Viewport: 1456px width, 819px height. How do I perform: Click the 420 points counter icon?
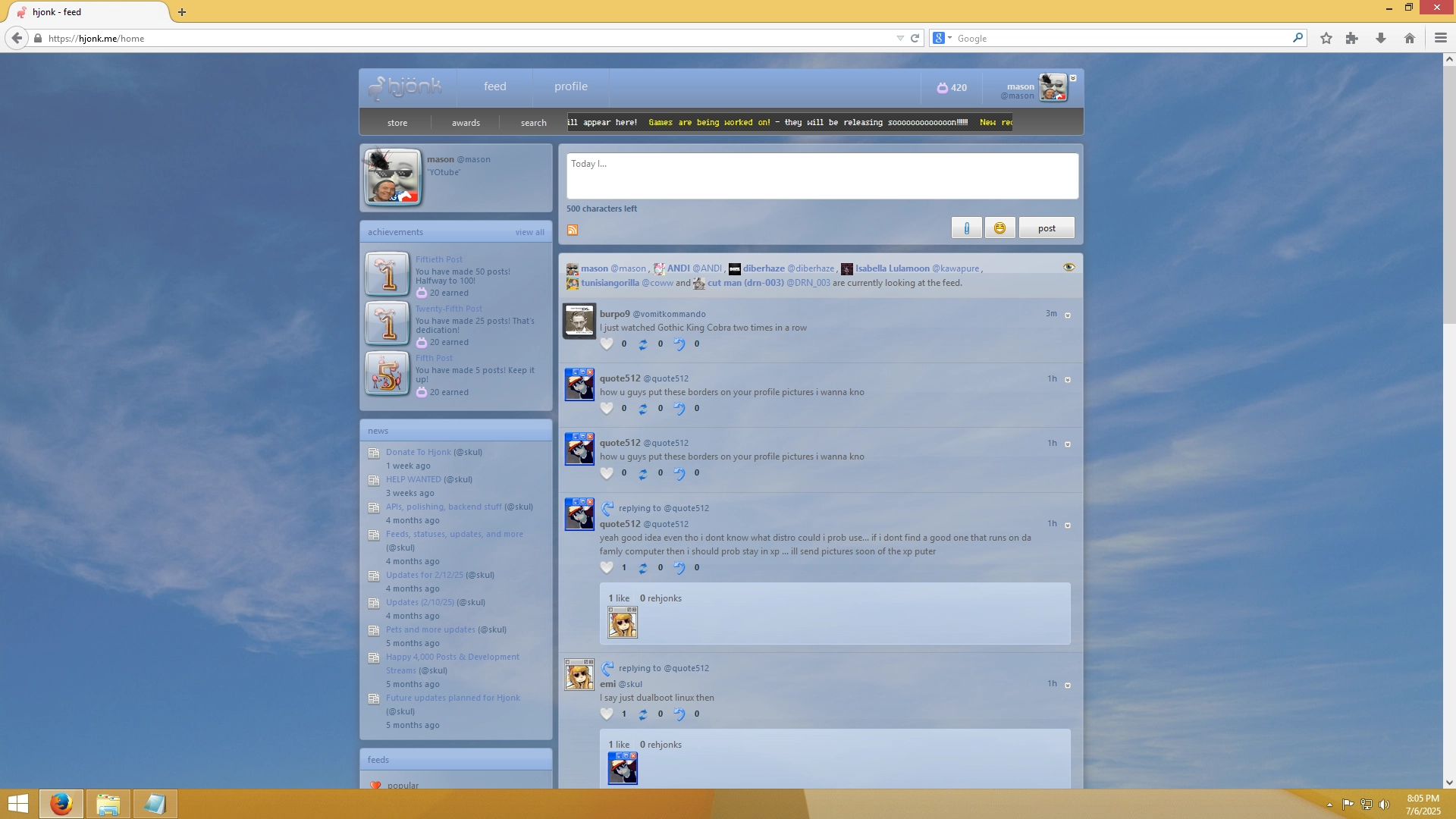(x=942, y=87)
